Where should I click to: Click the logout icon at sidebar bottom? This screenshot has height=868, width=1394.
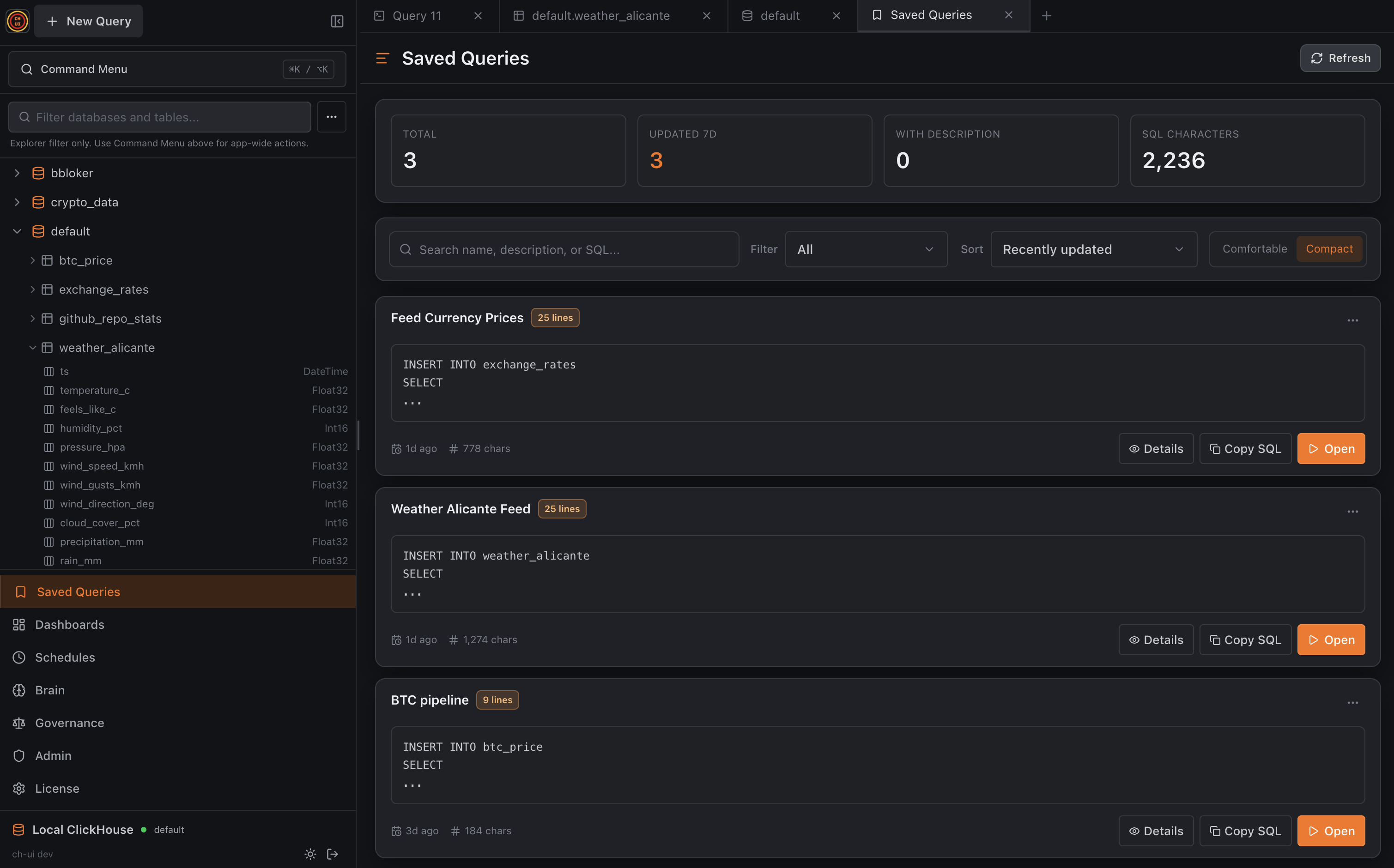point(333,854)
